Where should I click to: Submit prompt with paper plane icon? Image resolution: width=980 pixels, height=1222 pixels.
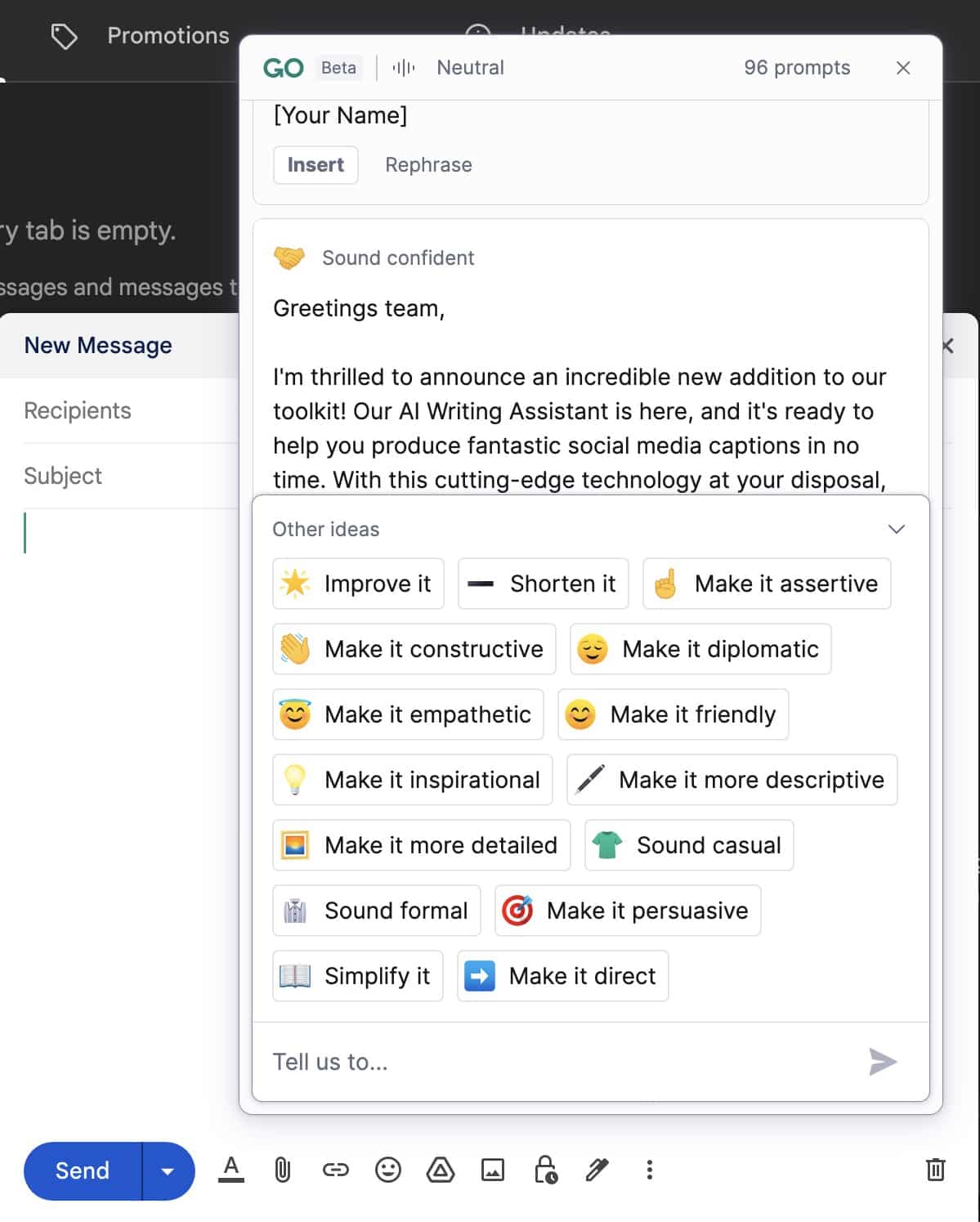coord(883,1062)
